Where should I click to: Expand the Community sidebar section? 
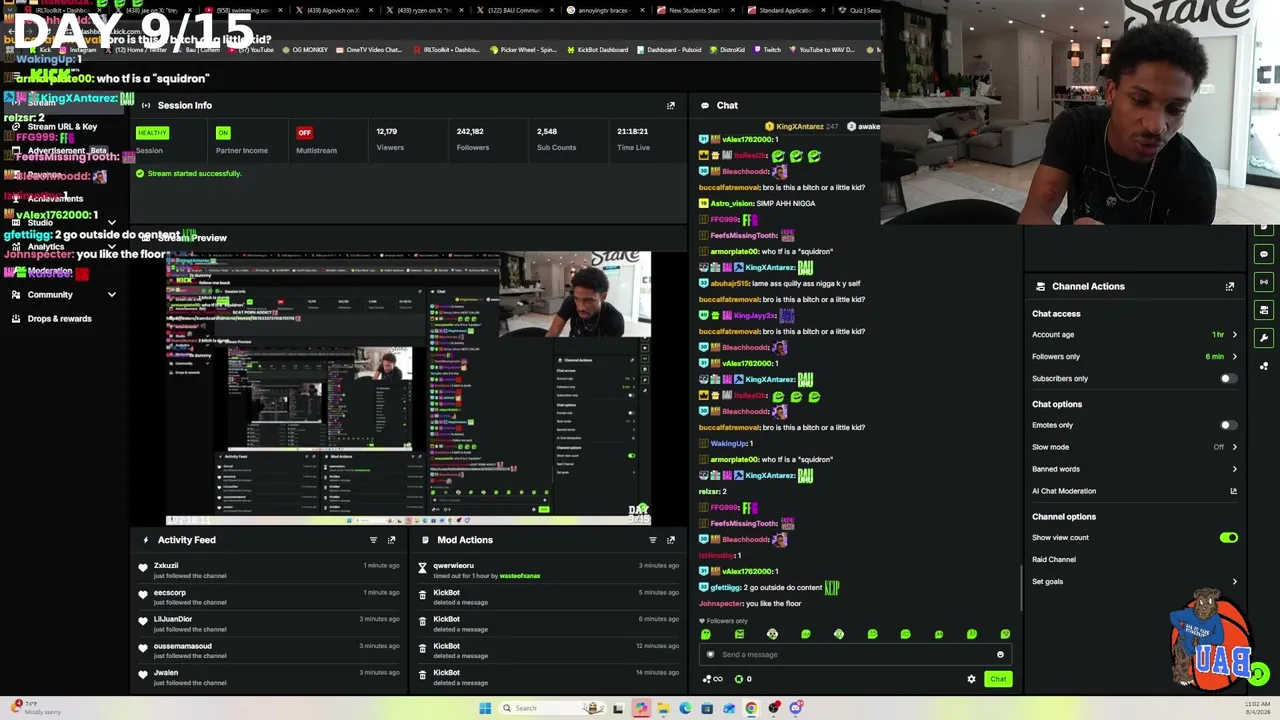click(x=112, y=295)
